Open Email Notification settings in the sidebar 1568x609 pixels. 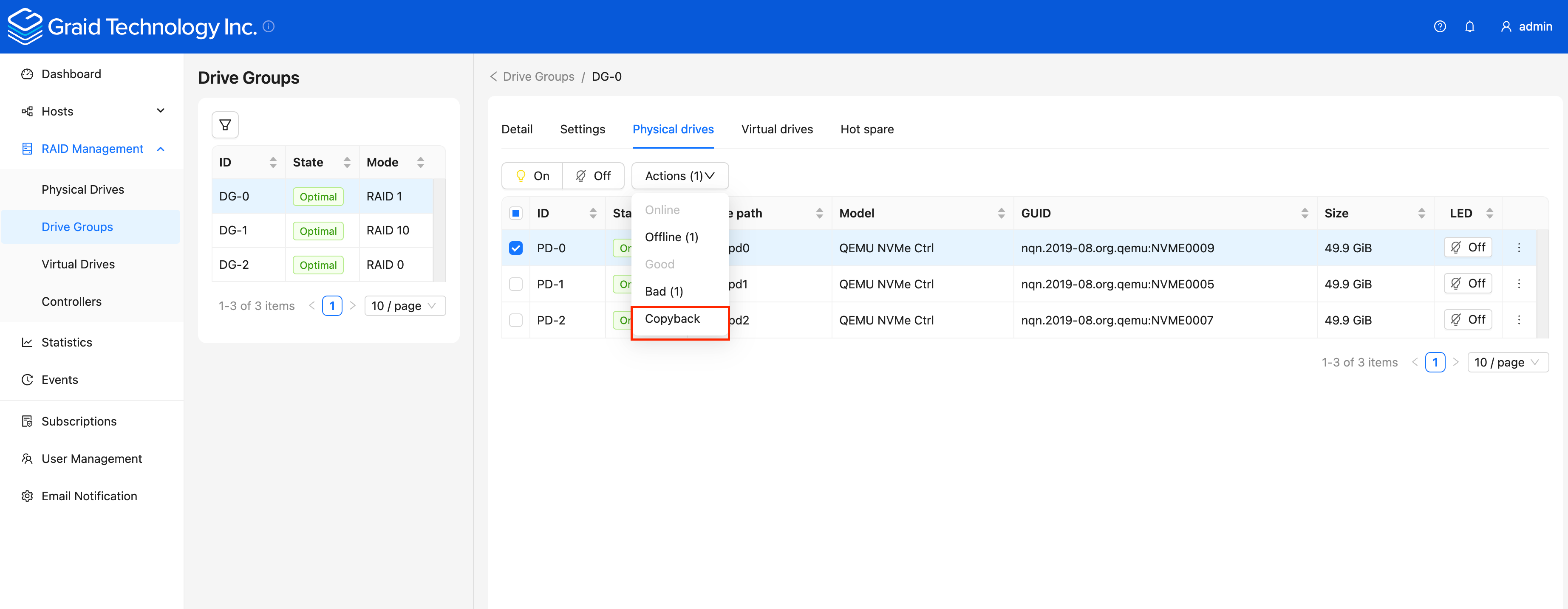tap(89, 496)
